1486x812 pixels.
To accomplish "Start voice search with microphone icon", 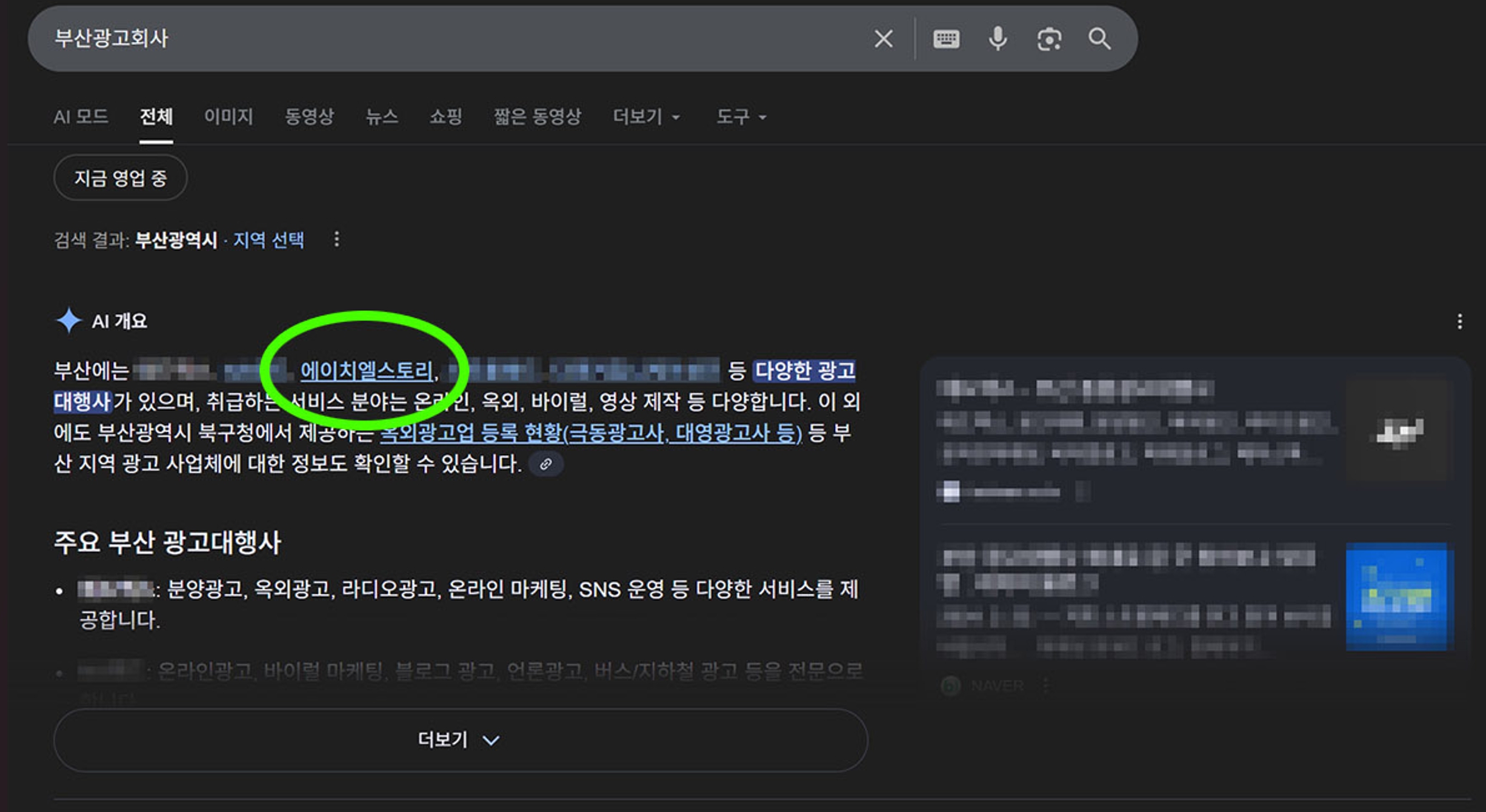I will (998, 39).
